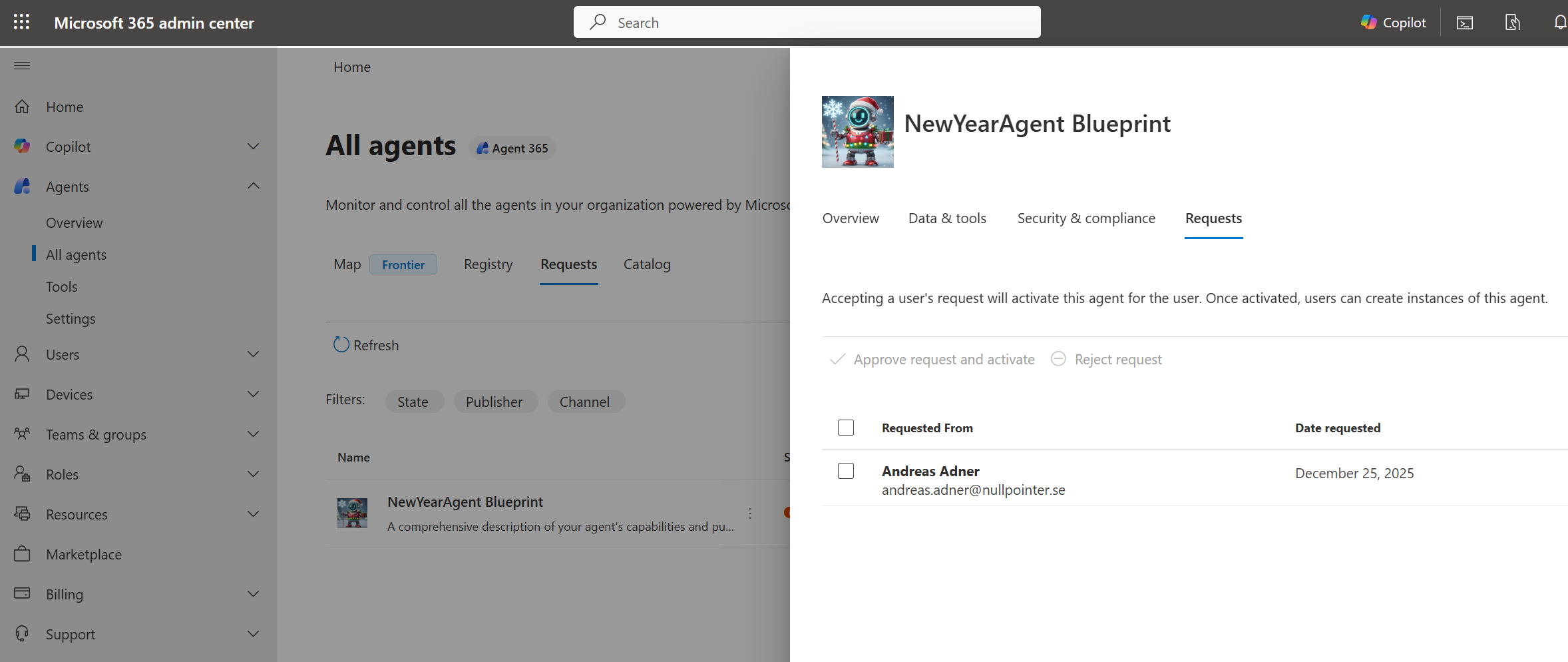Screen dimensions: 1568x662
Task: Open the State filter dropdown
Action: point(413,402)
